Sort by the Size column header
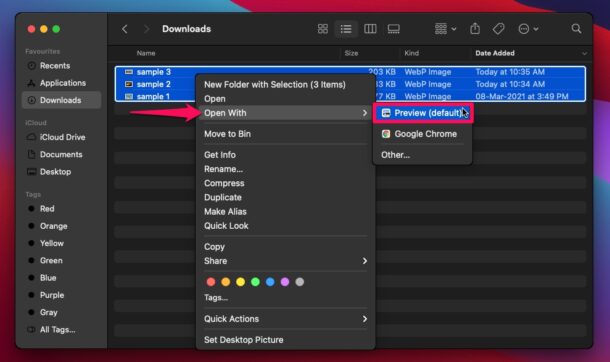610x362 pixels. pyautogui.click(x=351, y=53)
